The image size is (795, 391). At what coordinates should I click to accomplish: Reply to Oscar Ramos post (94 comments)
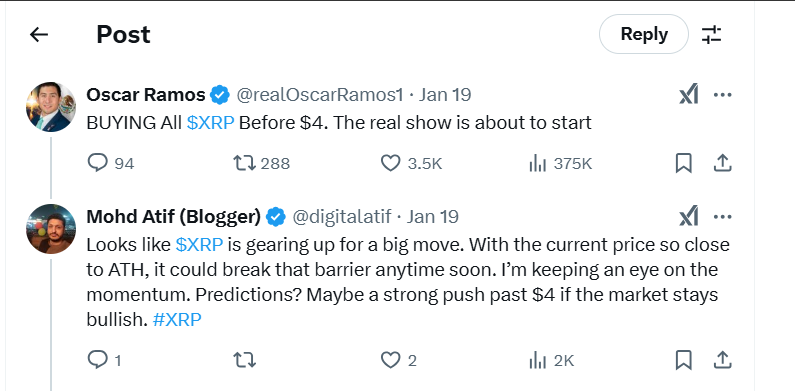pos(111,163)
